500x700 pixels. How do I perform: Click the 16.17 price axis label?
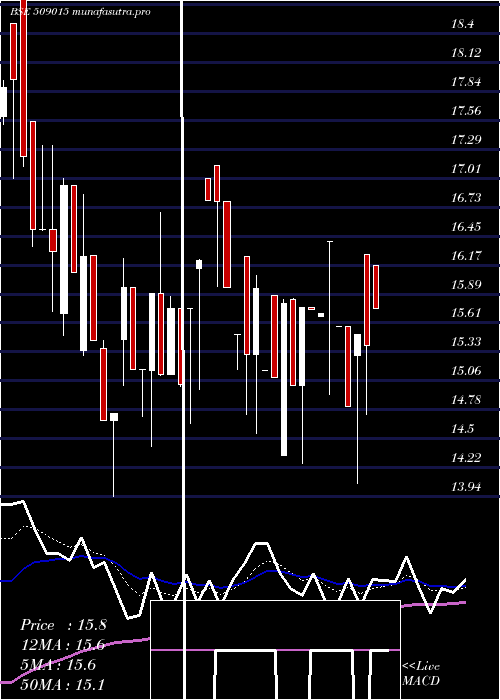click(x=466, y=255)
